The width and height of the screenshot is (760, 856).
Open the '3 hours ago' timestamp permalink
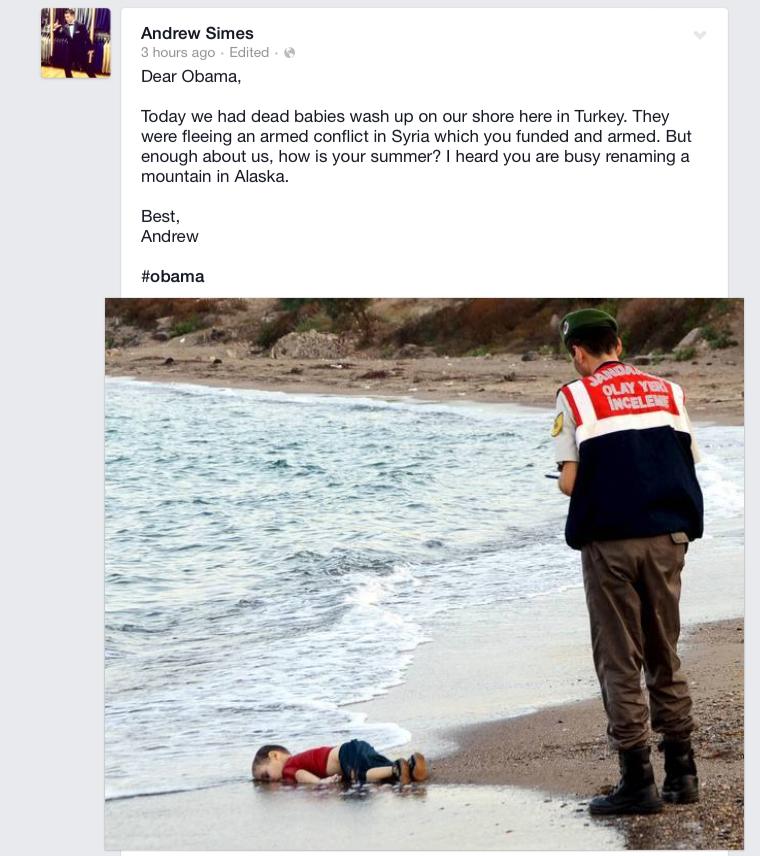[x=178, y=52]
